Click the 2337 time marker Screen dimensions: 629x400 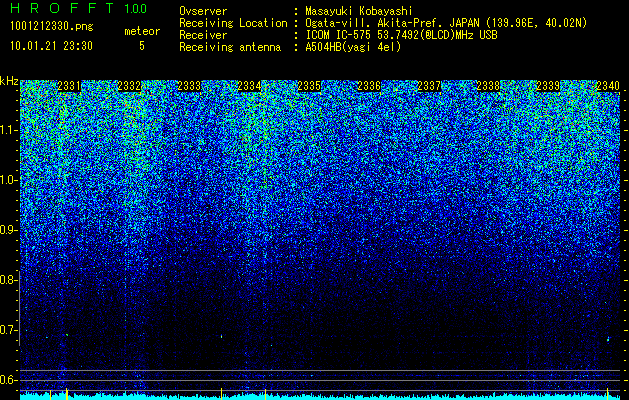click(429, 86)
